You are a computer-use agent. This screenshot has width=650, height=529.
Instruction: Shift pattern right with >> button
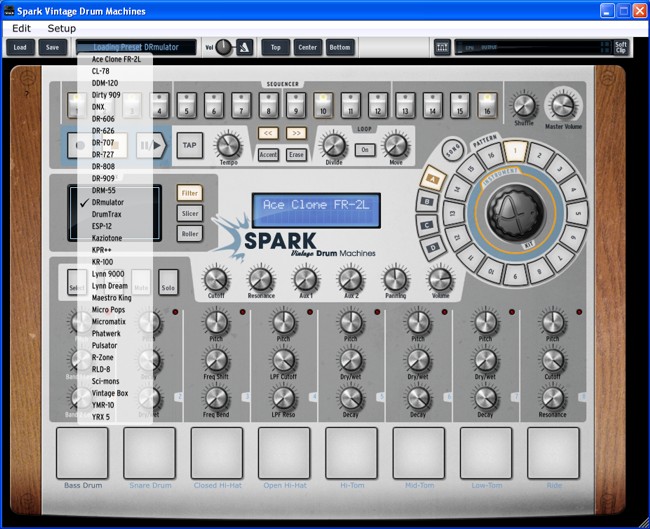click(x=296, y=133)
